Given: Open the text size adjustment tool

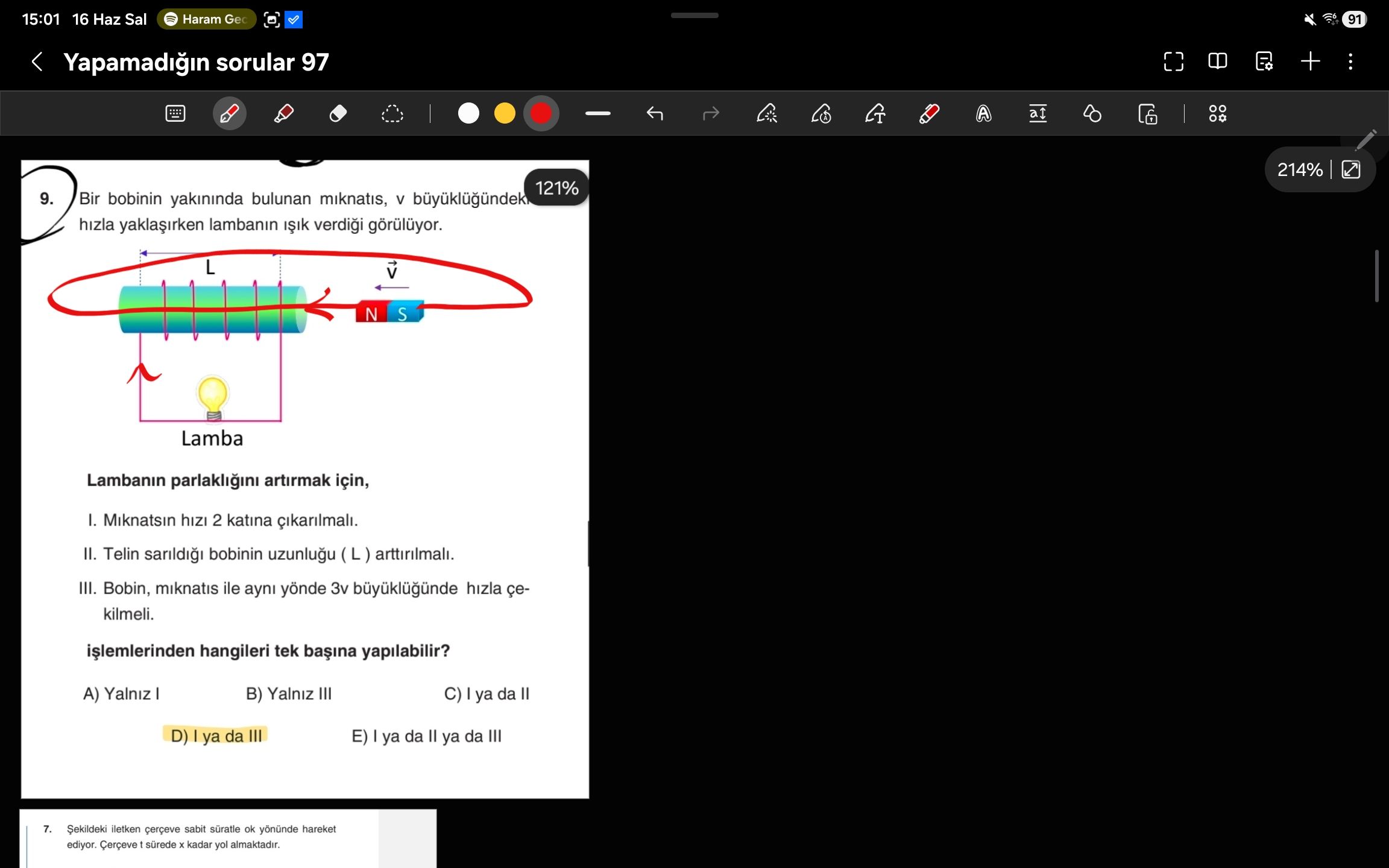Looking at the screenshot, I should coord(1038,113).
